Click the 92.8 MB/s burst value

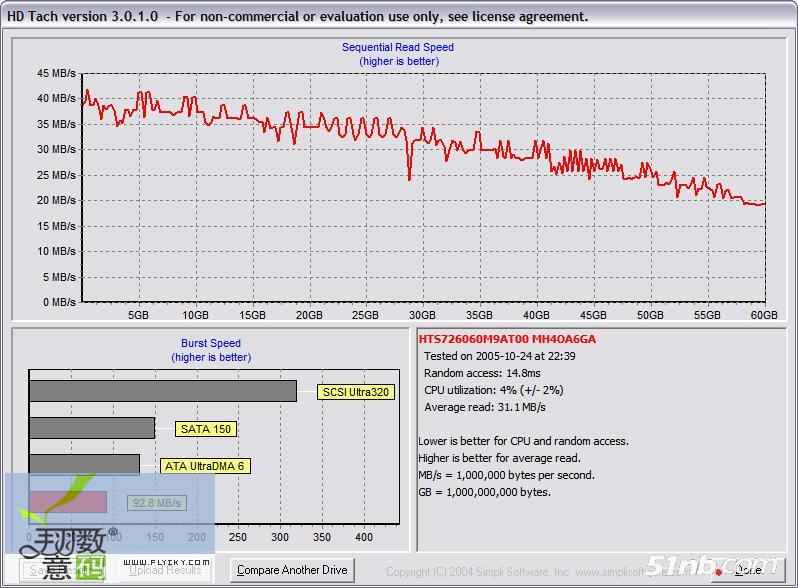157,503
